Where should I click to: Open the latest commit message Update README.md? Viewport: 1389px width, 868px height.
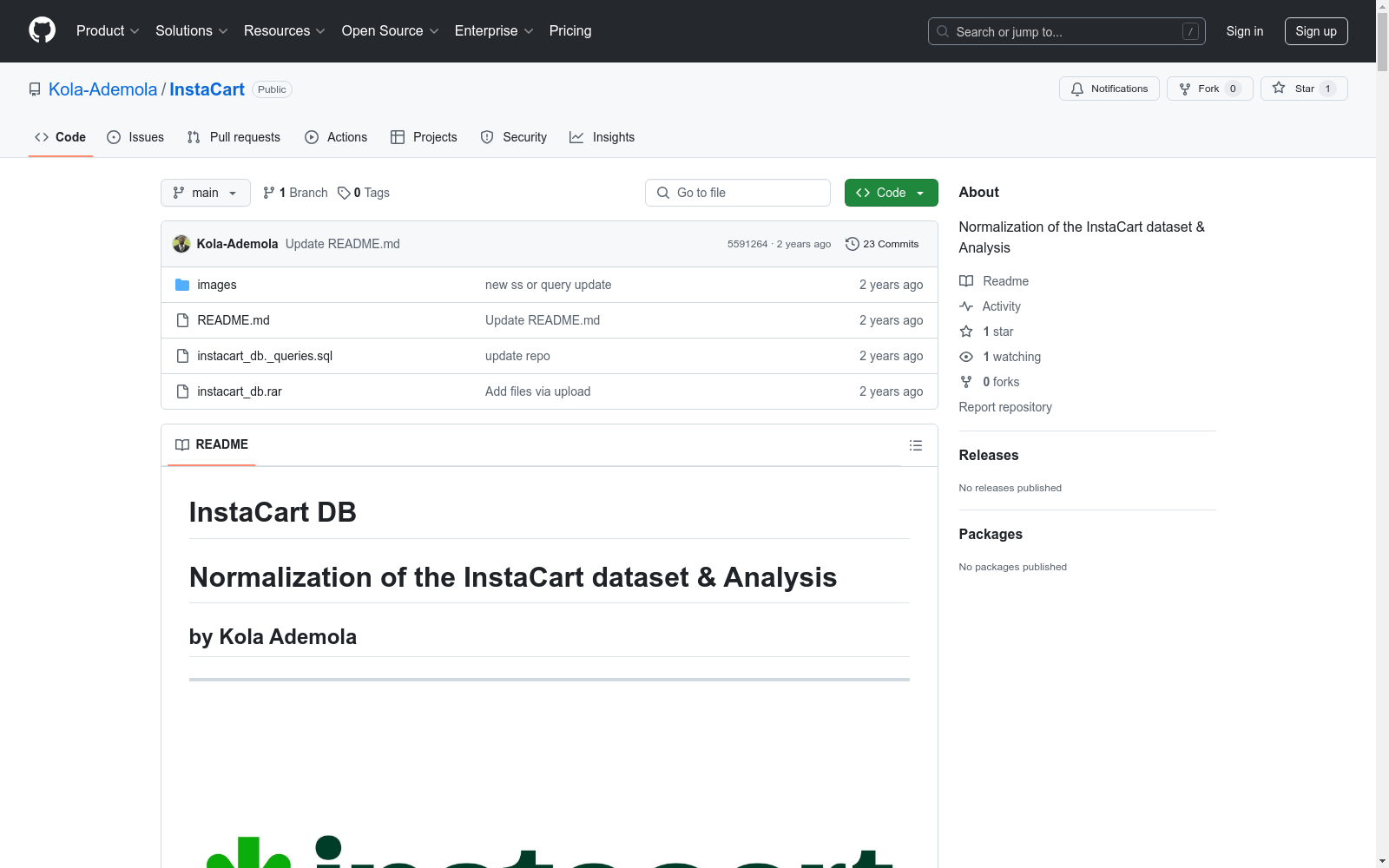[343, 244]
